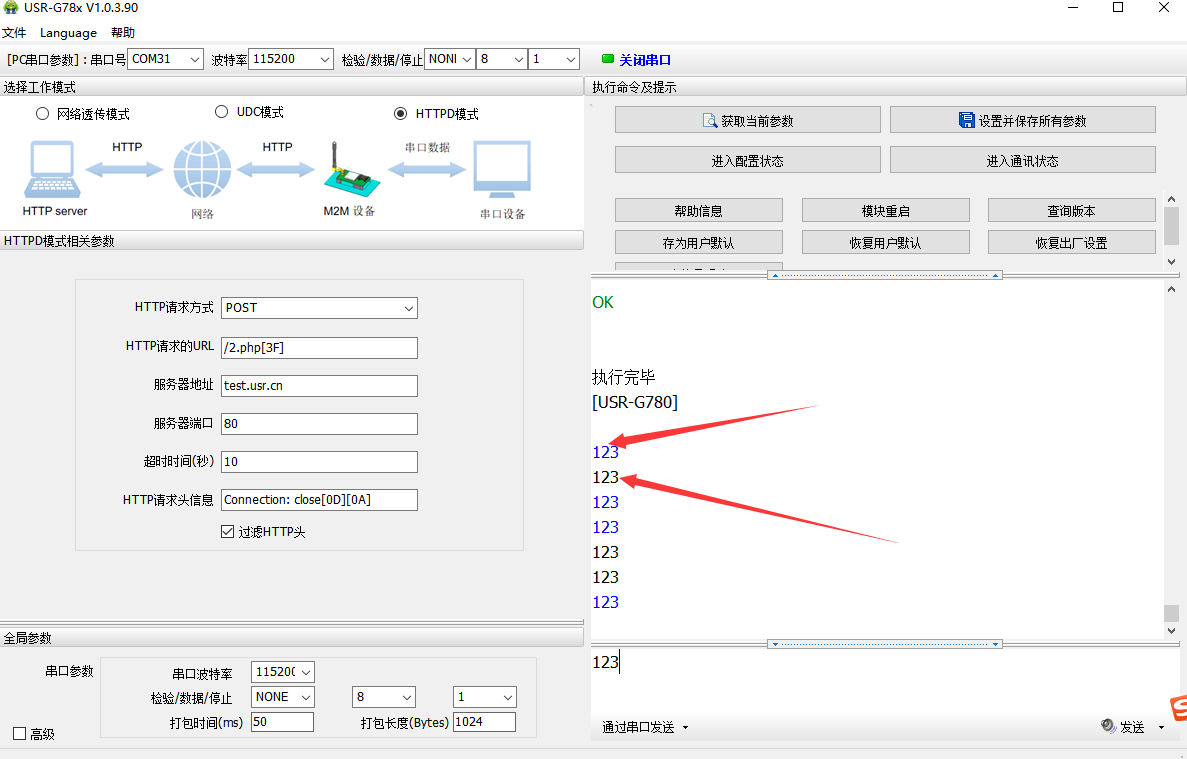Click the 模块重启 button
This screenshot has width=1187, height=759.
pos(885,211)
